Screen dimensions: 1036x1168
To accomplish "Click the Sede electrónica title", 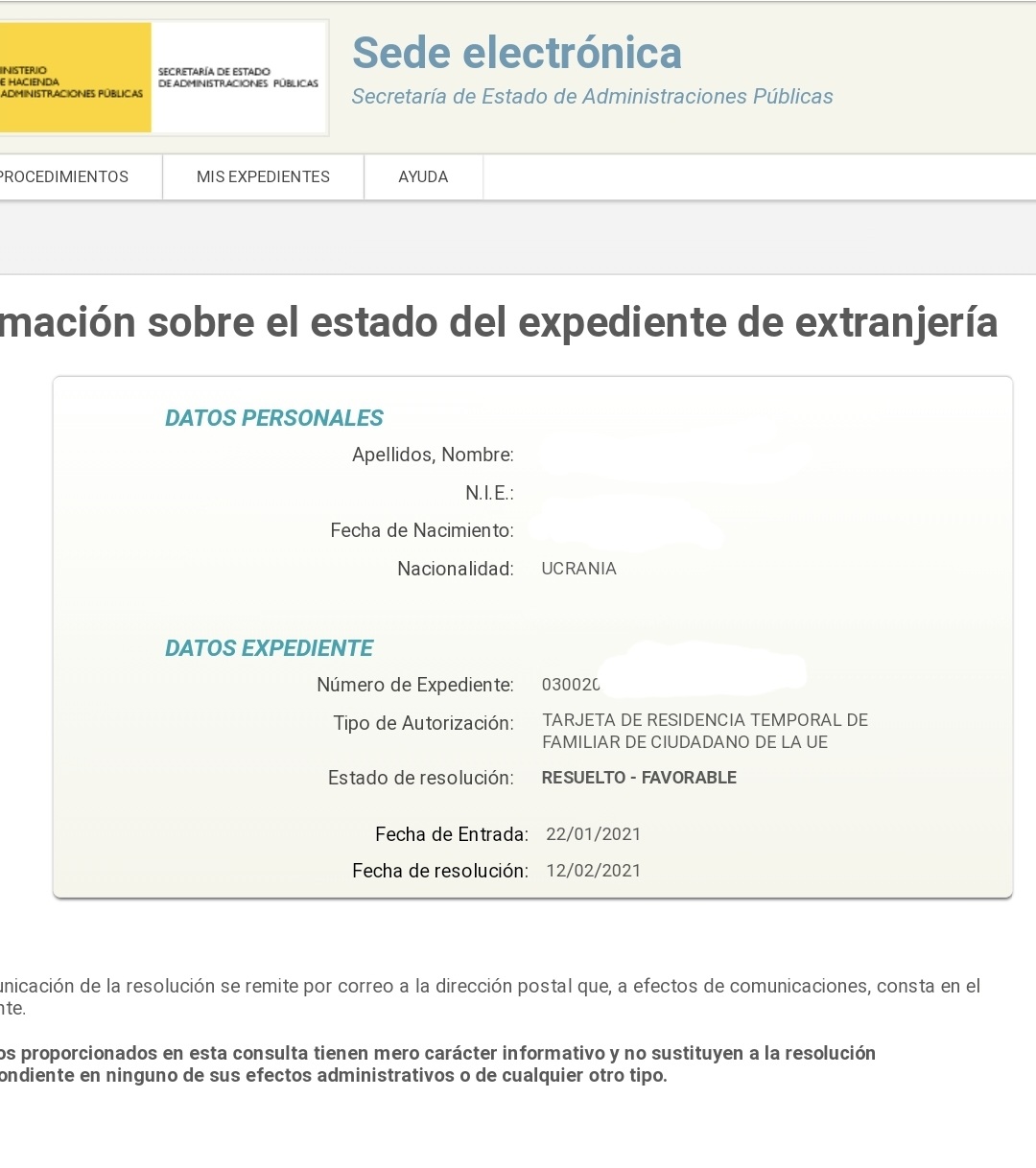I will click(x=516, y=53).
